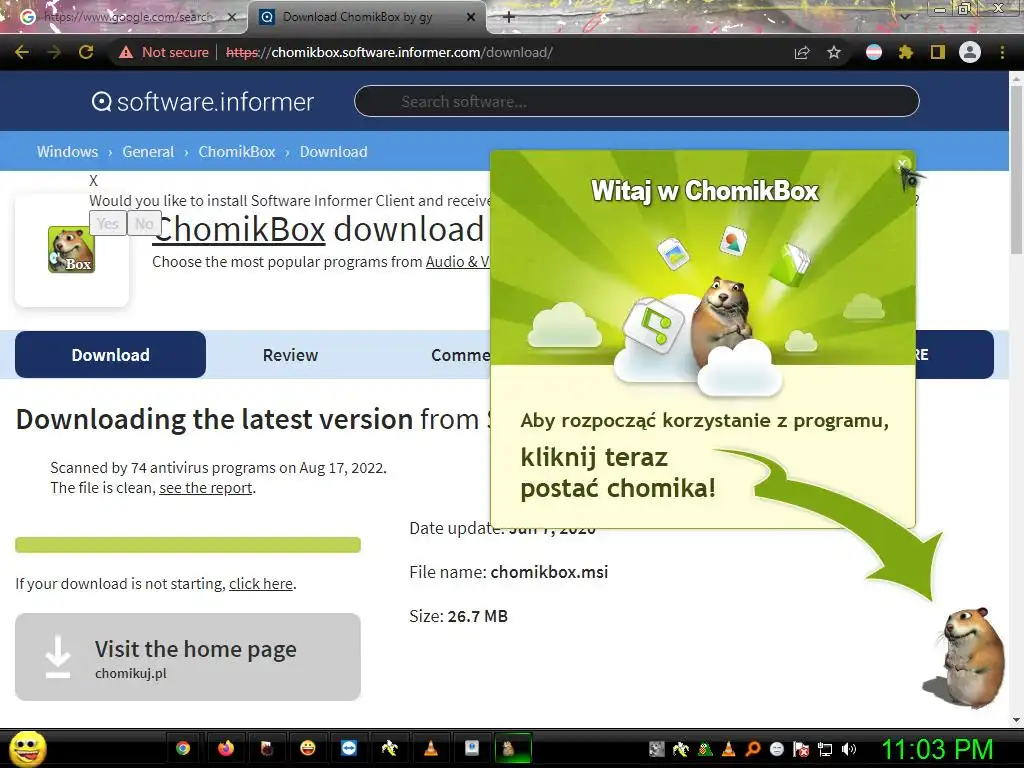Open the Extensions puzzle piece menu
Viewport: 1024px width, 768px height.
point(906,52)
